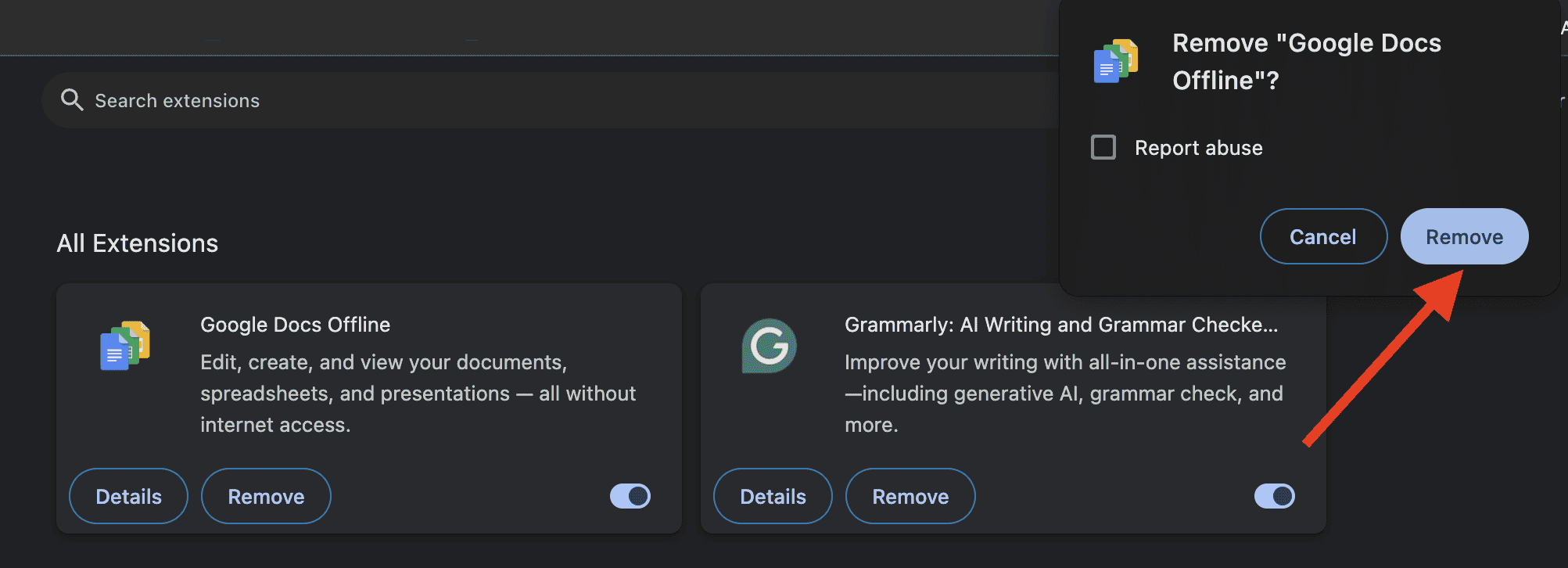
Task: Click the magnifier icon in search bar
Action: click(x=72, y=100)
